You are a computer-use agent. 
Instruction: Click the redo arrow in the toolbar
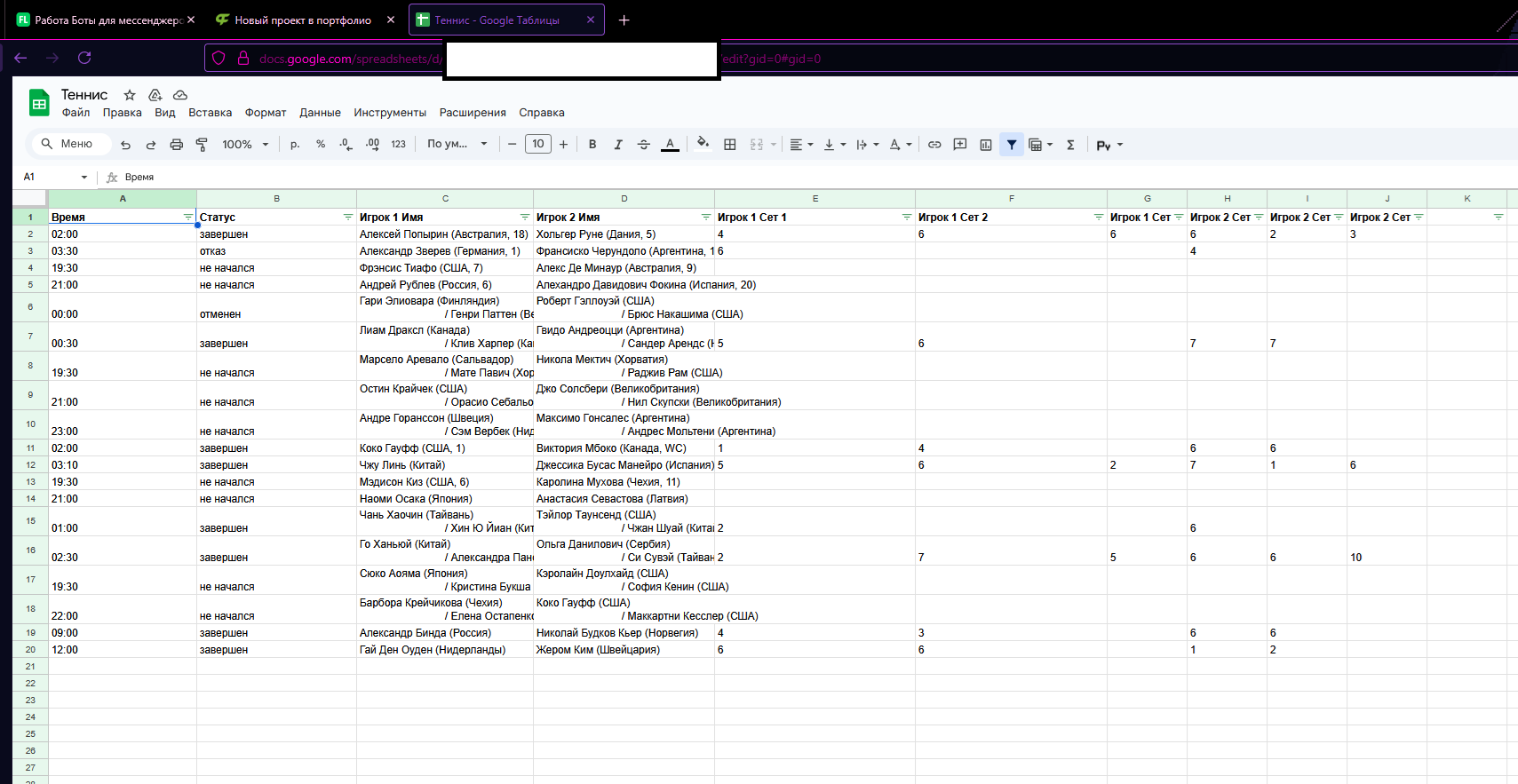(x=151, y=145)
